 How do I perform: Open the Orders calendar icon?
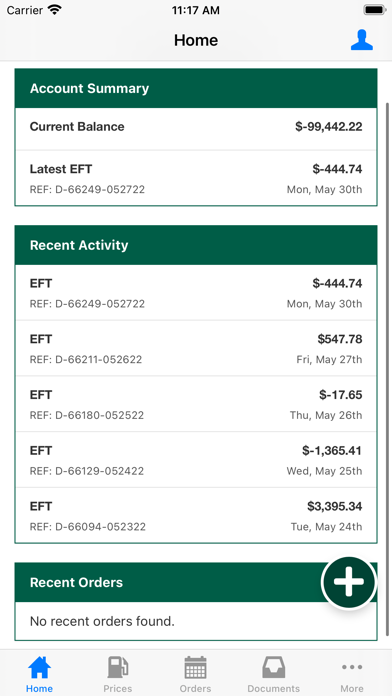tap(195, 667)
